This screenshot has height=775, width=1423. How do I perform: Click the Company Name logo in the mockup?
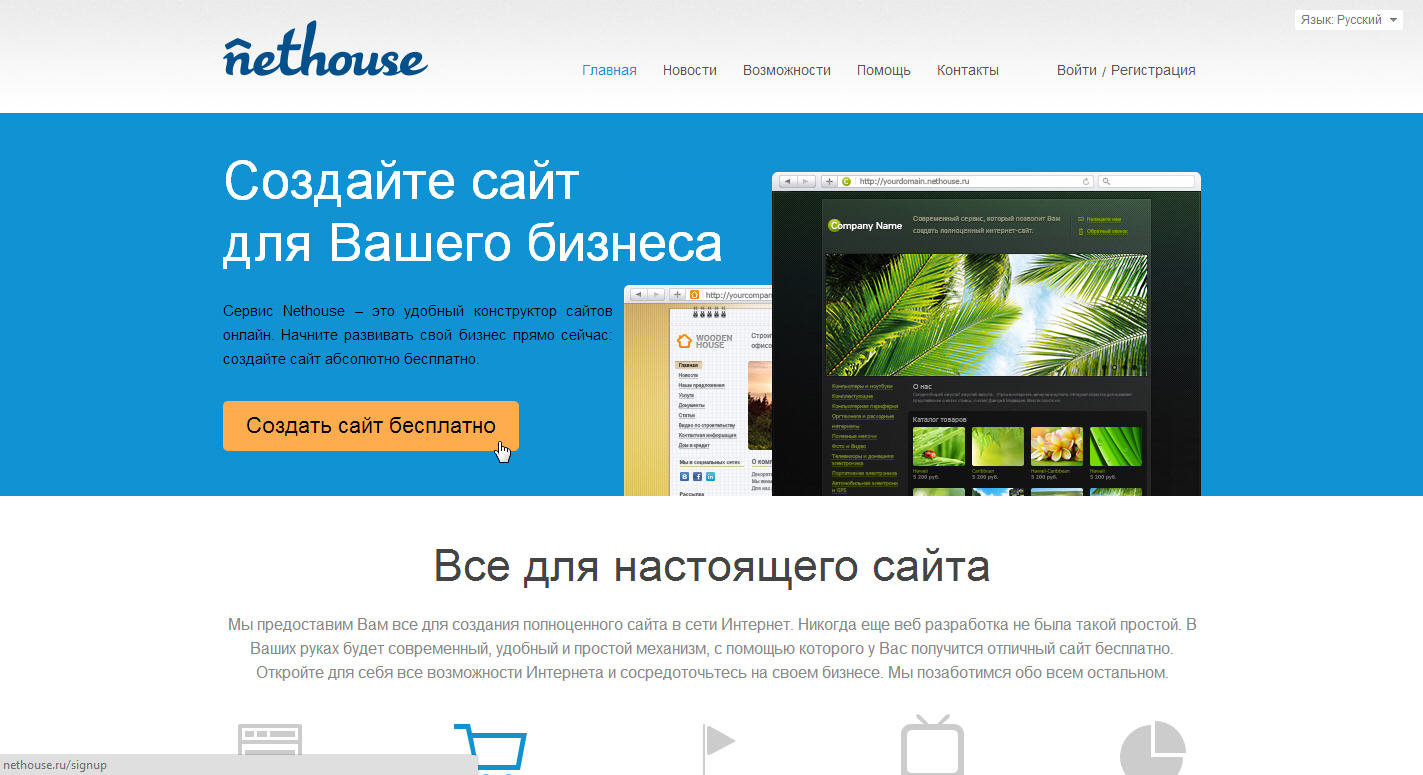(865, 225)
